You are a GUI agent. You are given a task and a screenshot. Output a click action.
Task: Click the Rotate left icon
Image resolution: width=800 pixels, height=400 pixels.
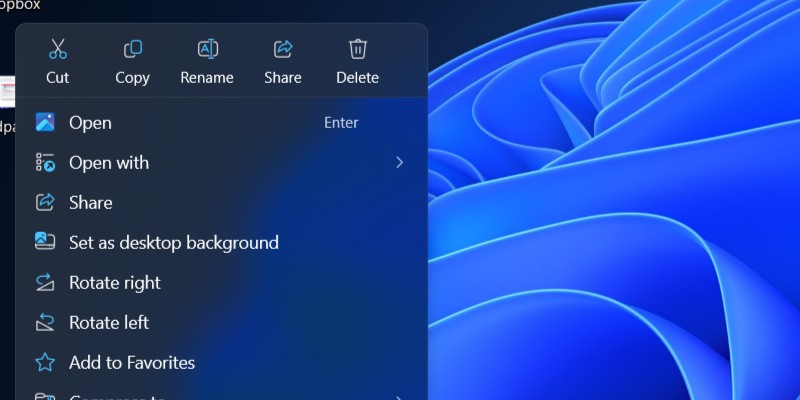tap(45, 322)
